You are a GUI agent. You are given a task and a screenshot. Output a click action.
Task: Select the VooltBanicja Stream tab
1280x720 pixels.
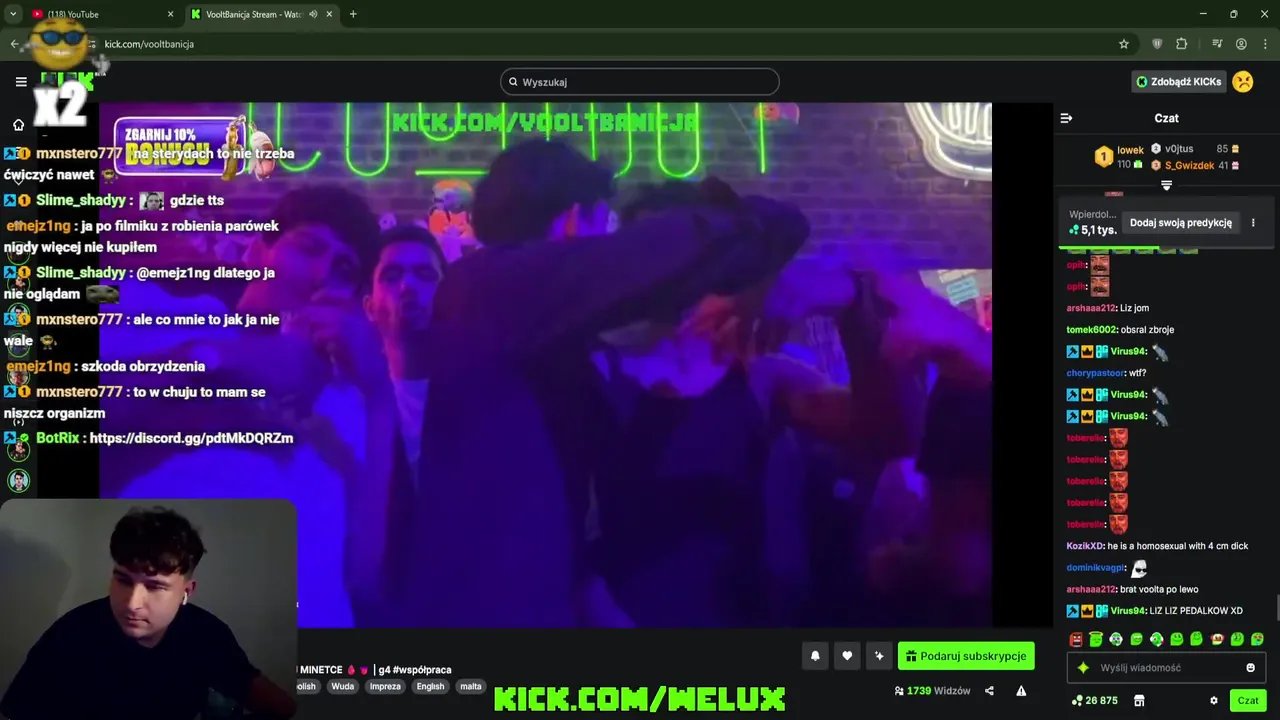tap(262, 14)
